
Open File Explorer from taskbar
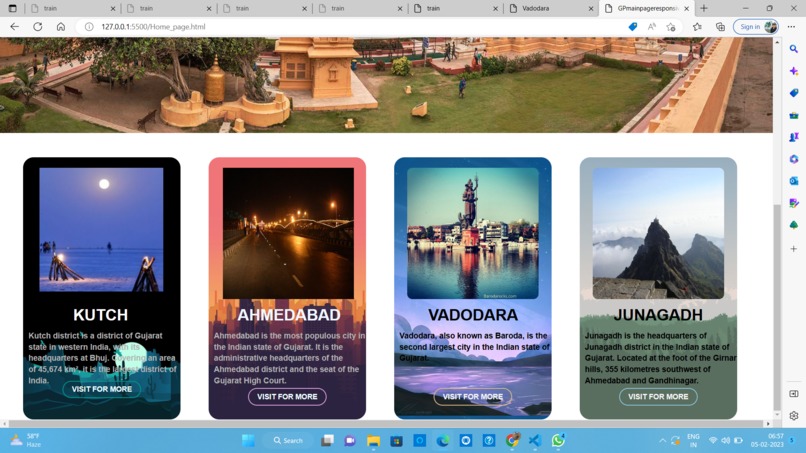(x=373, y=441)
